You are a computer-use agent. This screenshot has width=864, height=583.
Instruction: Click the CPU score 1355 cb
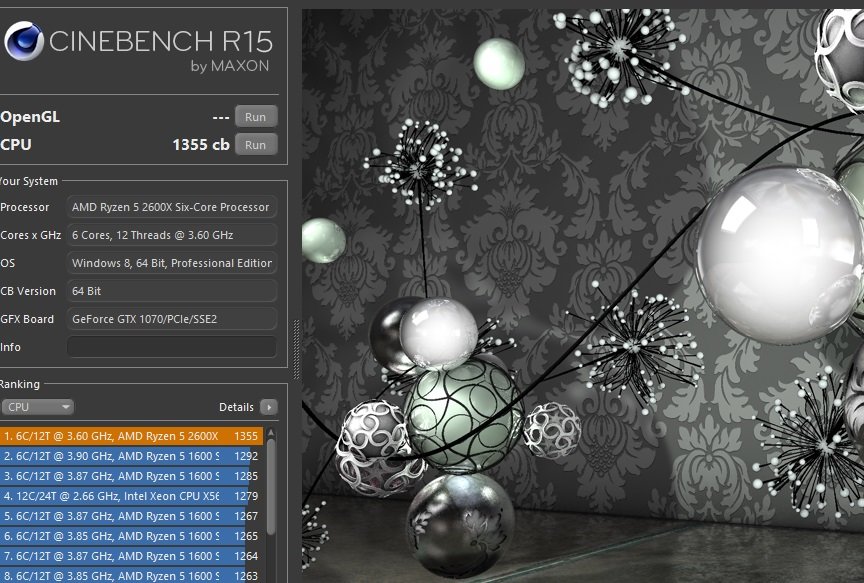[201, 144]
